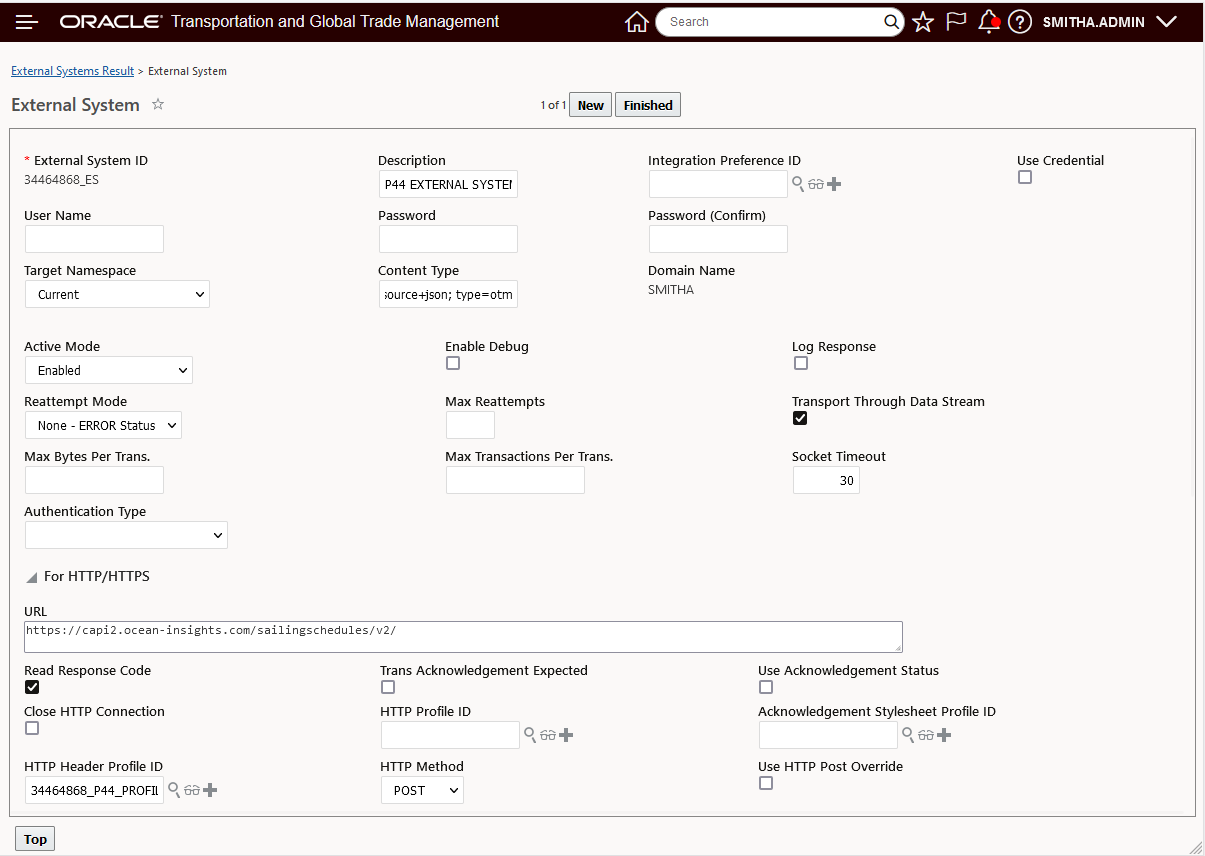View HTTP Header Profile ID glasses icon
The height and width of the screenshot is (856, 1205).
coord(192,790)
